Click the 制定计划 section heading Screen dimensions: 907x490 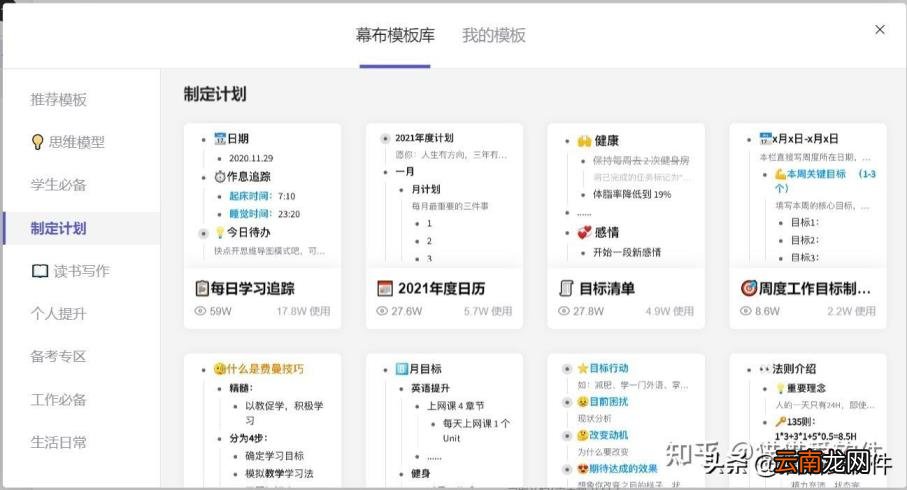pos(215,94)
